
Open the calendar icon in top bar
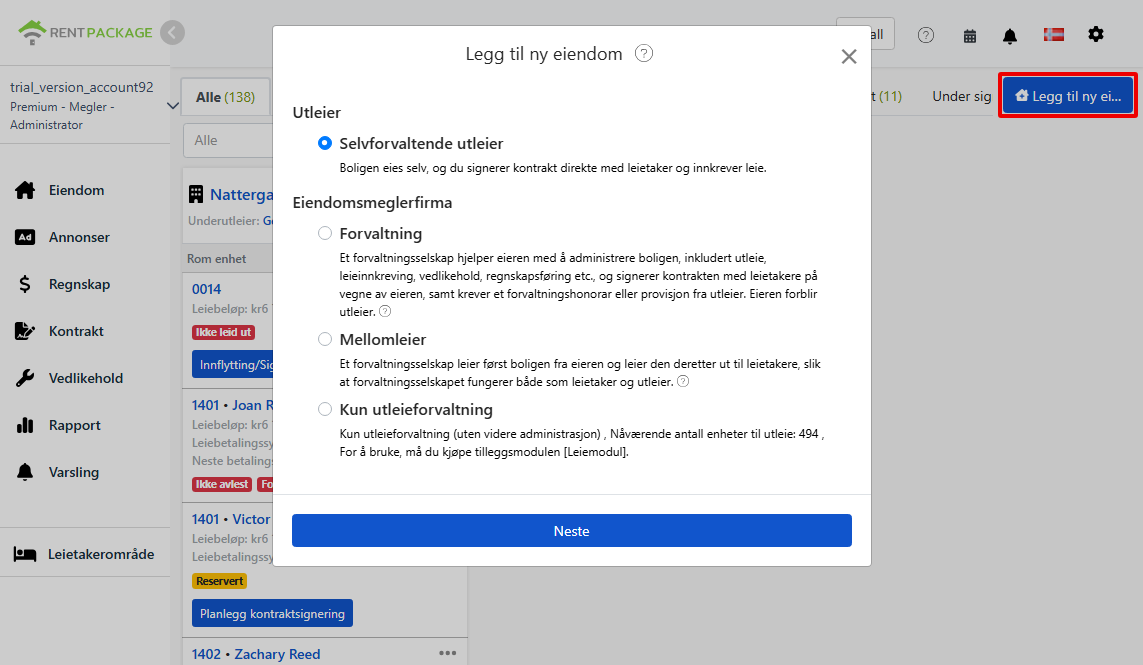(x=970, y=36)
